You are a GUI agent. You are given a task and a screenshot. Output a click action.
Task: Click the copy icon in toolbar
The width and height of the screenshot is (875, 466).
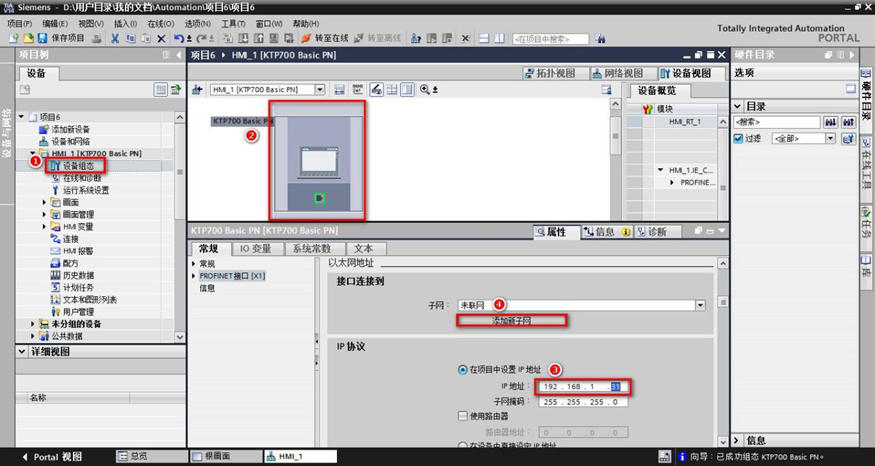131,39
